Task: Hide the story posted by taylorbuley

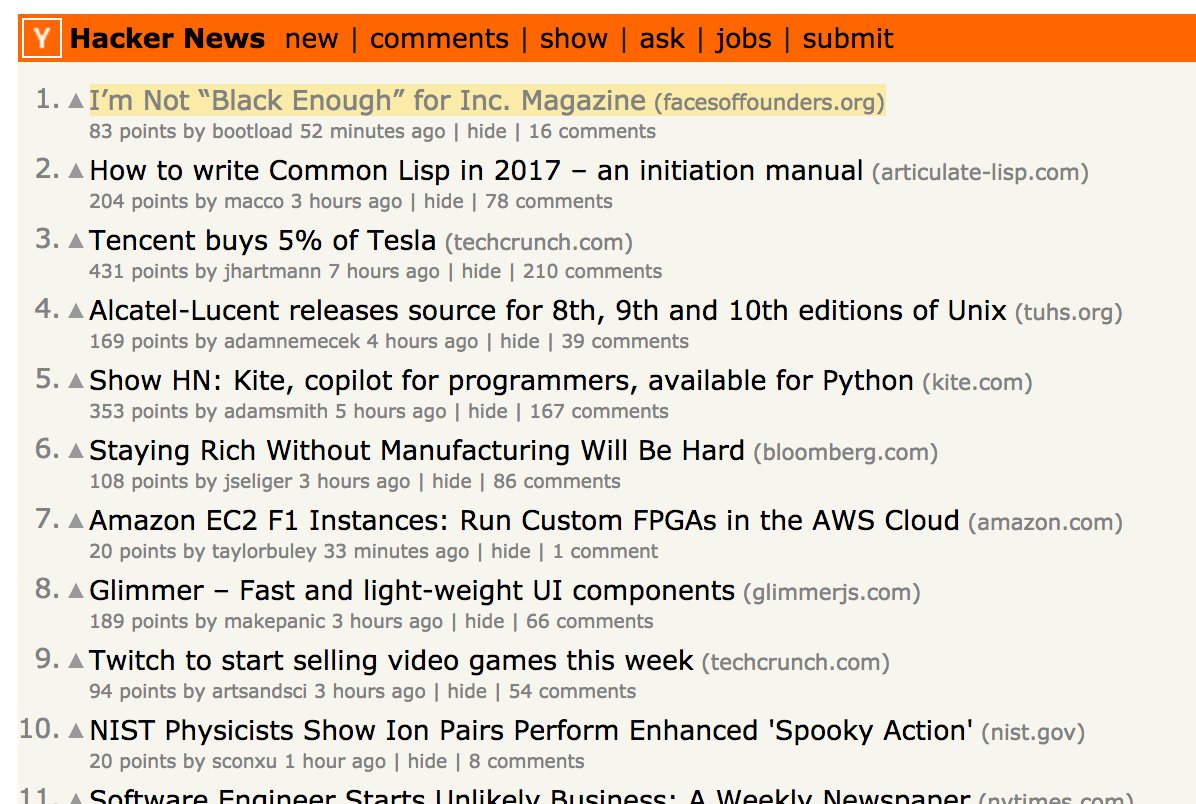Action: 510,552
